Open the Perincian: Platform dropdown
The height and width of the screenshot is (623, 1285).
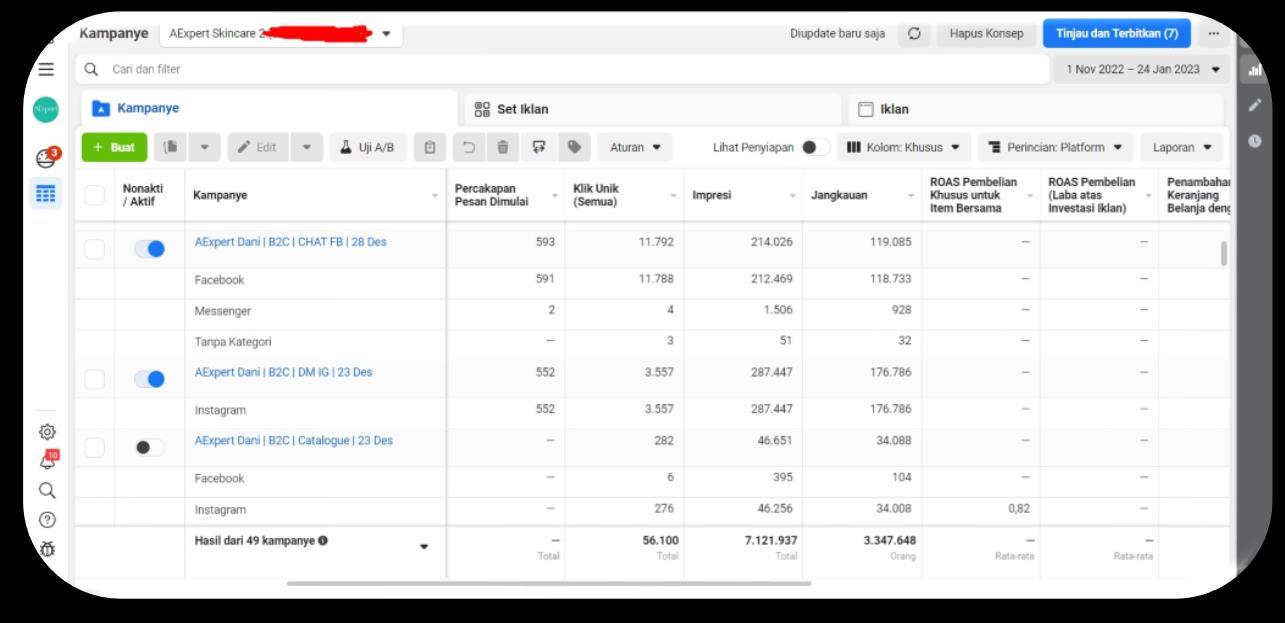click(x=1055, y=148)
